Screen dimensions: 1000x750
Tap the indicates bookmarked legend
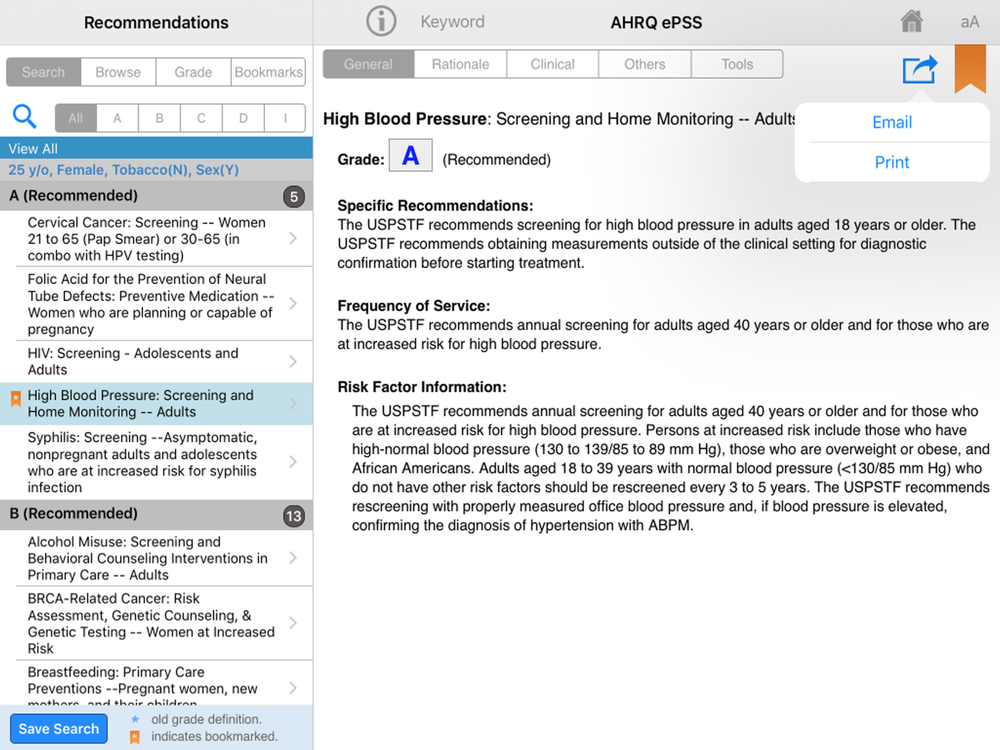[214, 736]
